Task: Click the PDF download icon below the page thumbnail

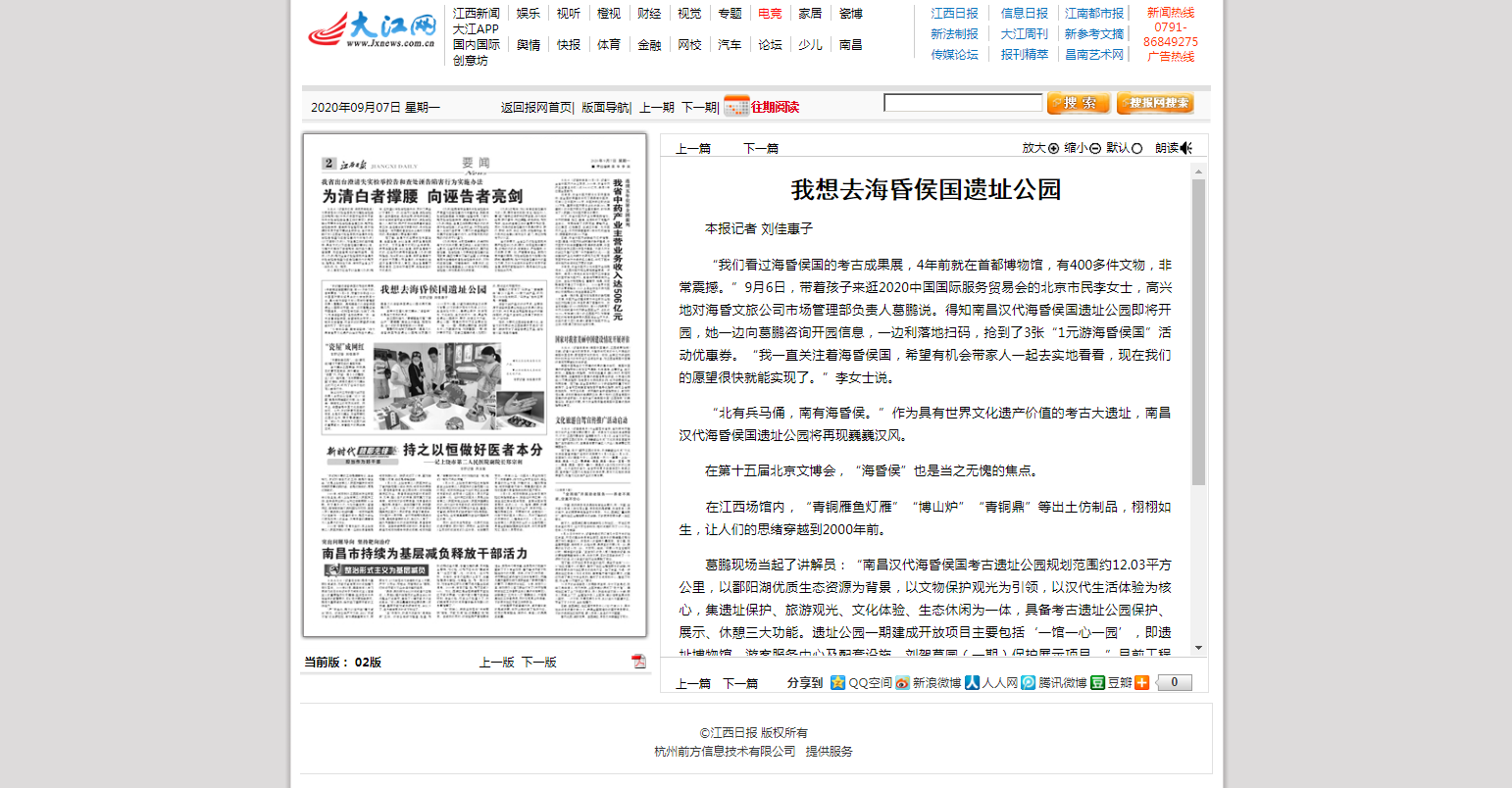Action: [638, 662]
